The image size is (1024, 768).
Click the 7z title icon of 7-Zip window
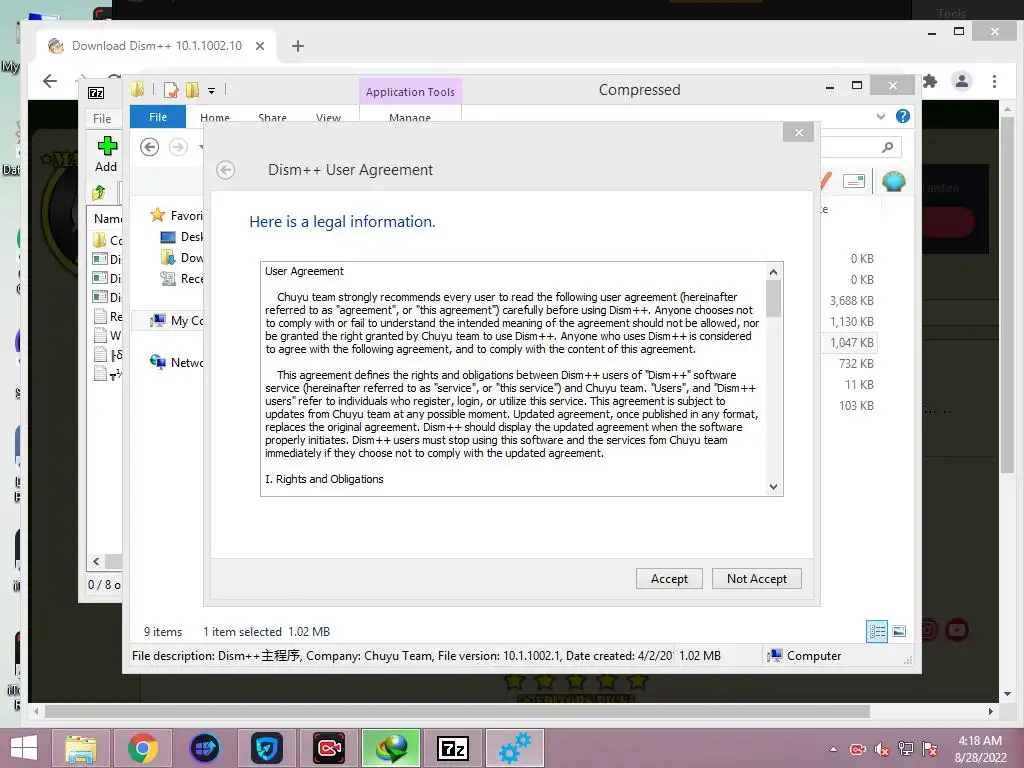point(96,93)
